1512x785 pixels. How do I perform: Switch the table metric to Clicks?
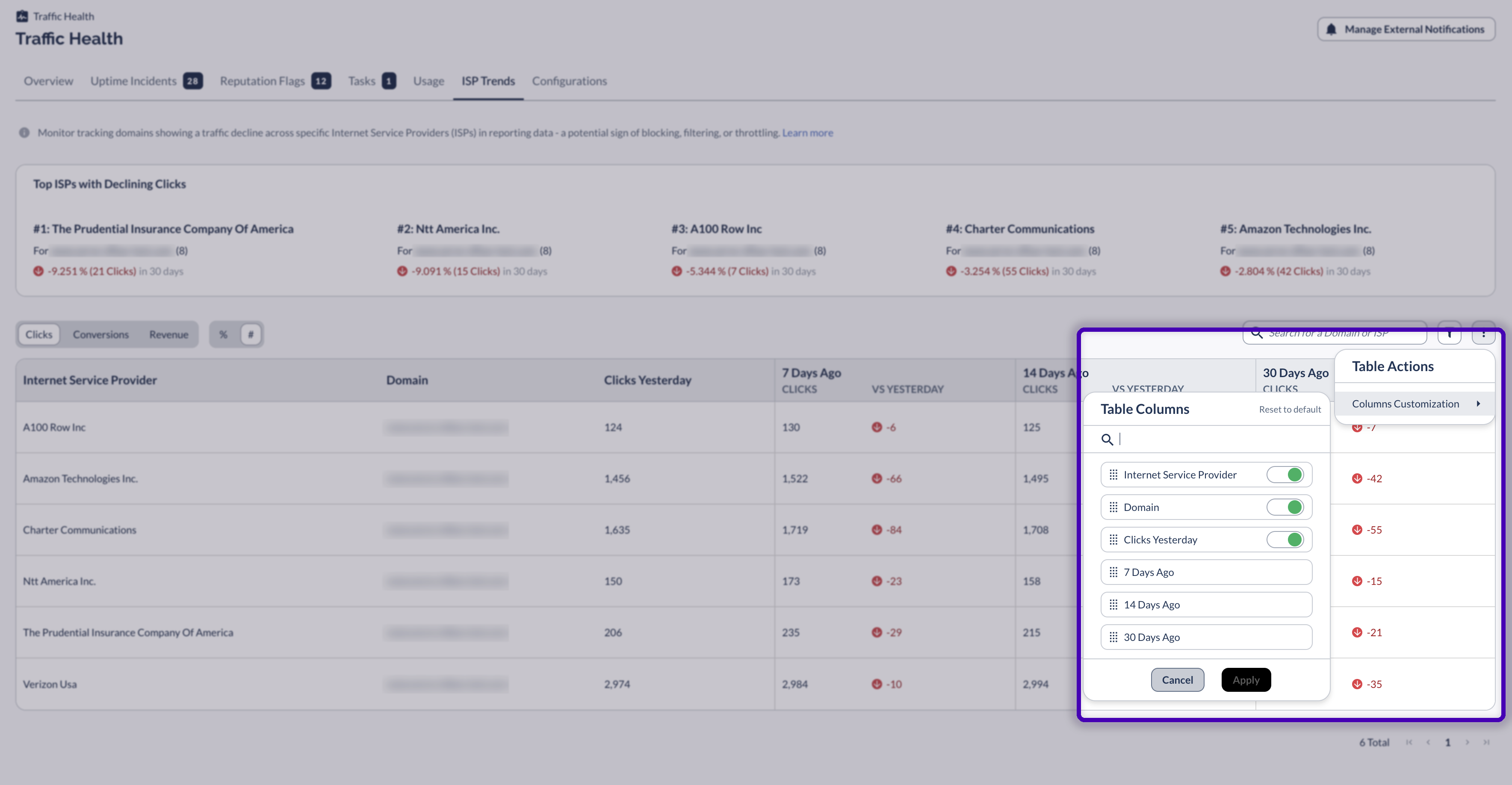[39, 334]
